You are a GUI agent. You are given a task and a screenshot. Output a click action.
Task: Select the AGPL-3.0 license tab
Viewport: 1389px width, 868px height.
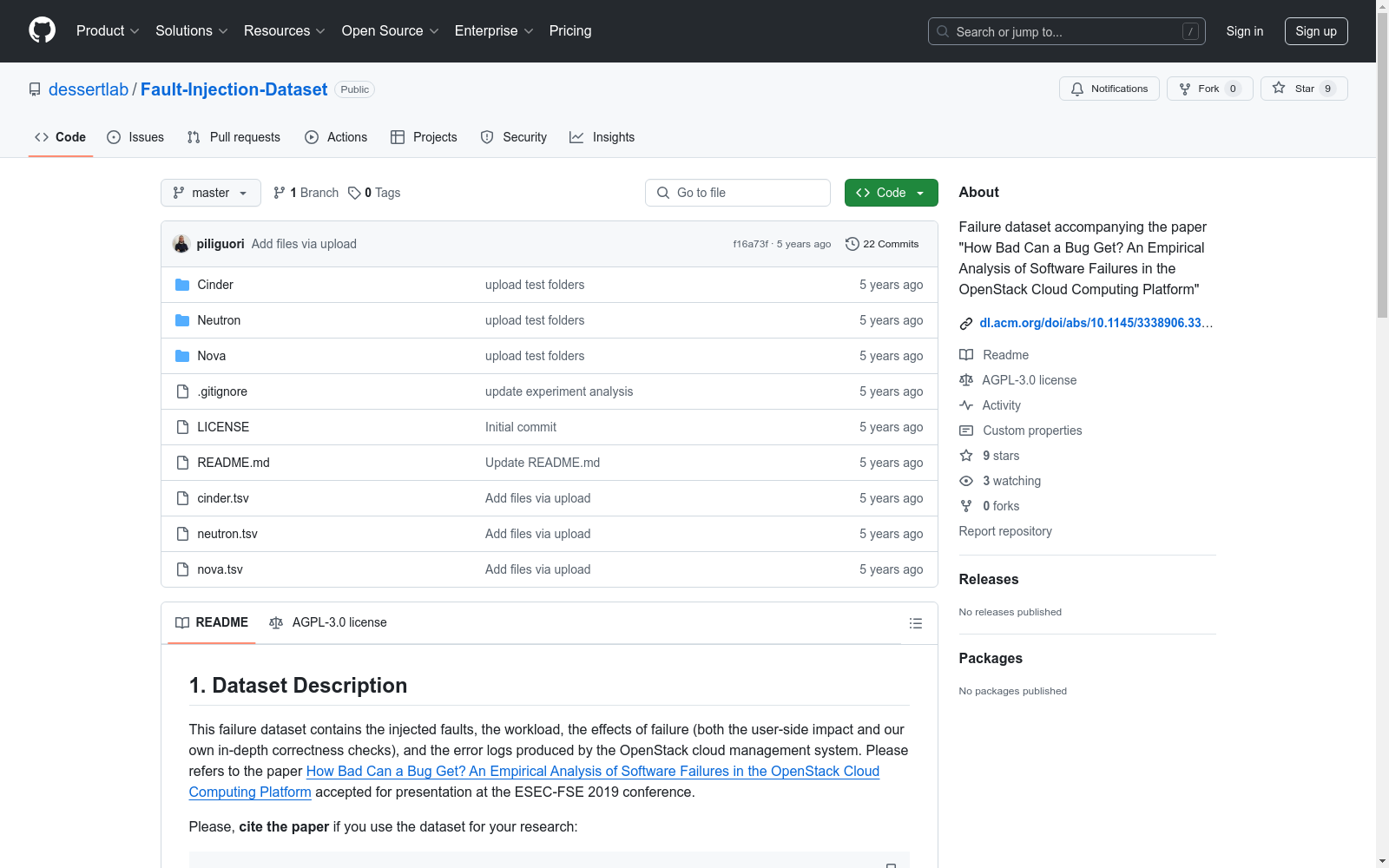pyautogui.click(x=328, y=622)
